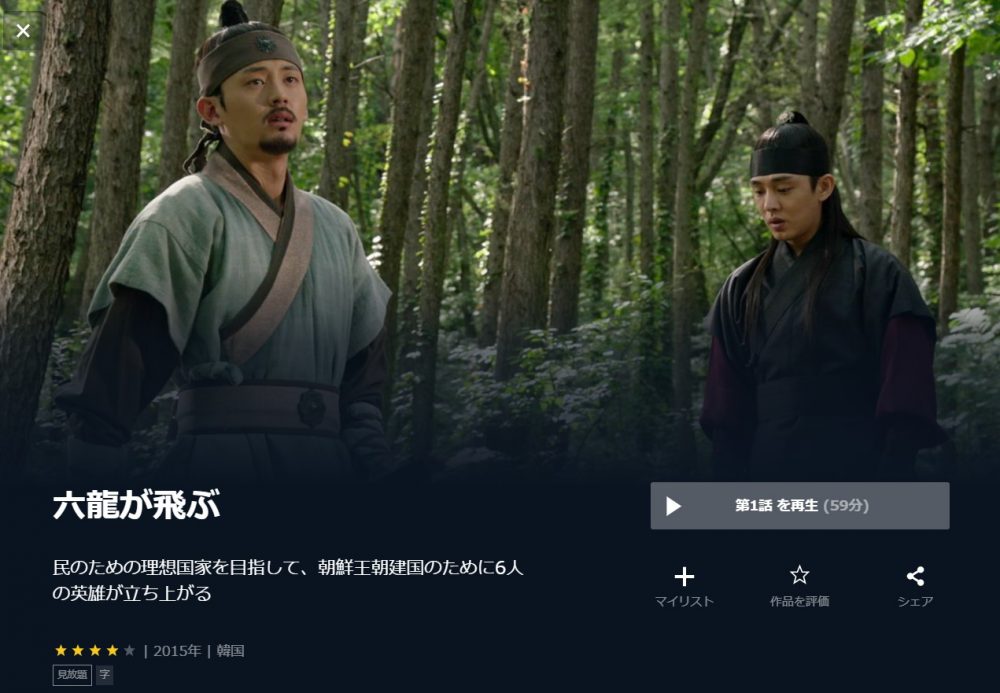Click the 韓国 country label
The width and height of the screenshot is (1000, 693).
coord(230,651)
